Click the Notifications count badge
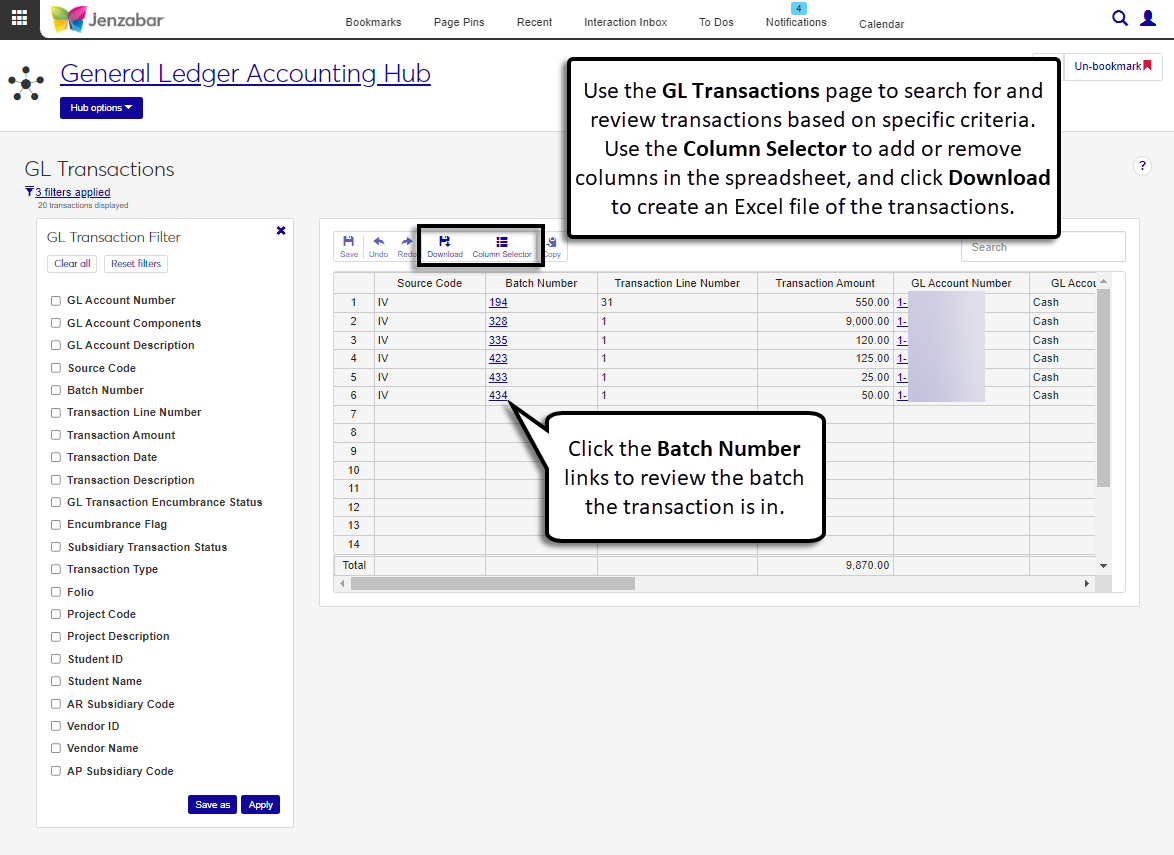Image resolution: width=1174 pixels, height=855 pixels. [x=798, y=8]
